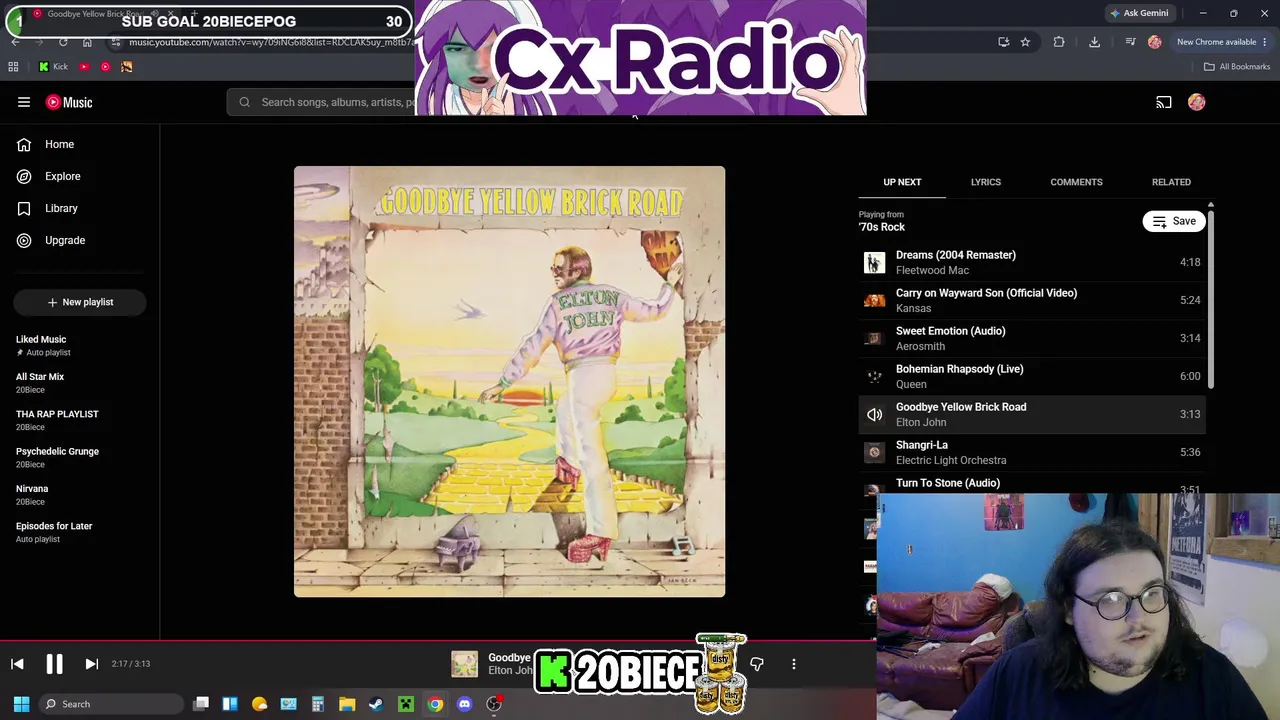
Task: Open the YouTube bookmark icon
Action: [84, 67]
